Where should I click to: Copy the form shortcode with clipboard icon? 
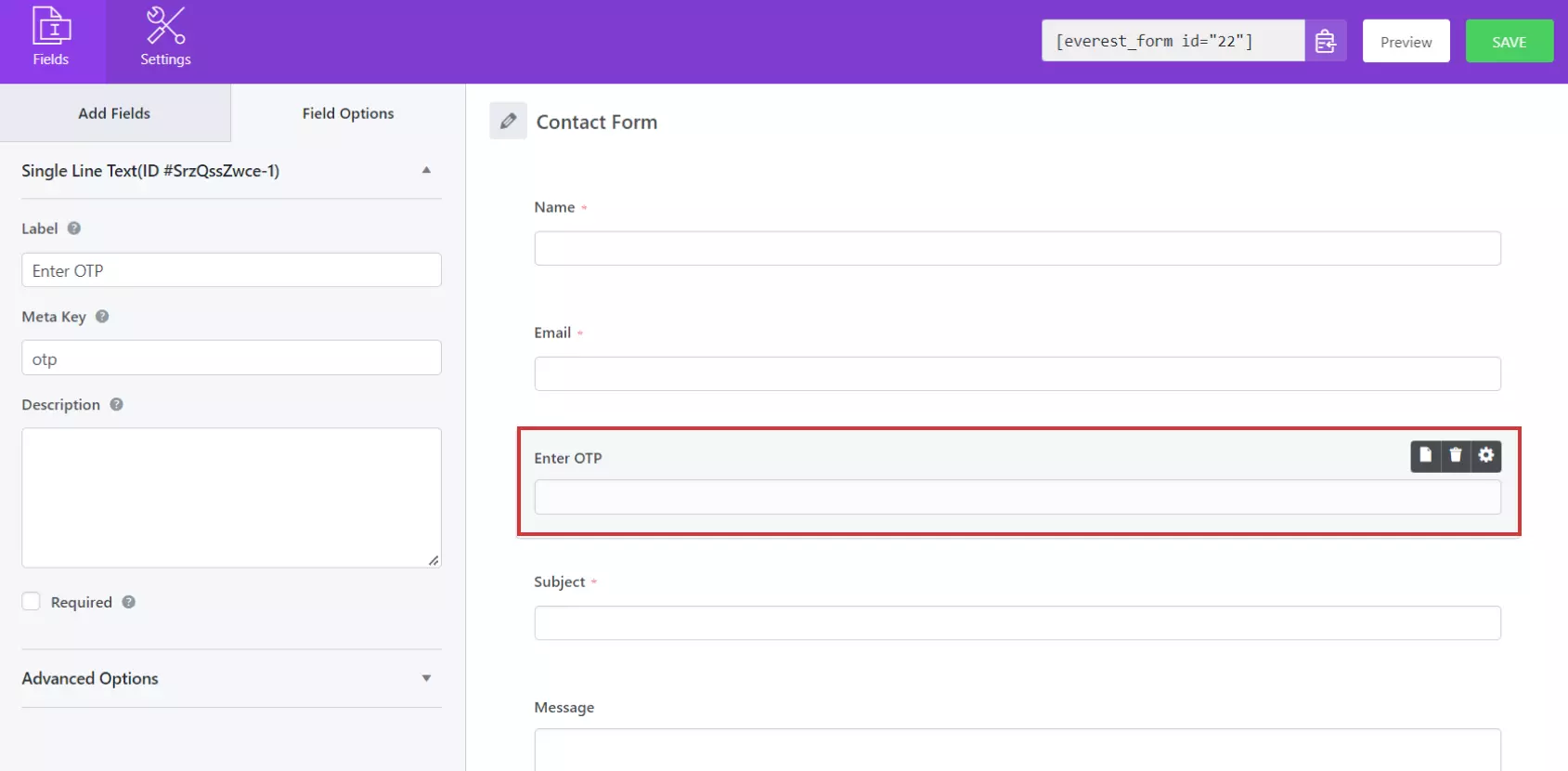[1326, 41]
